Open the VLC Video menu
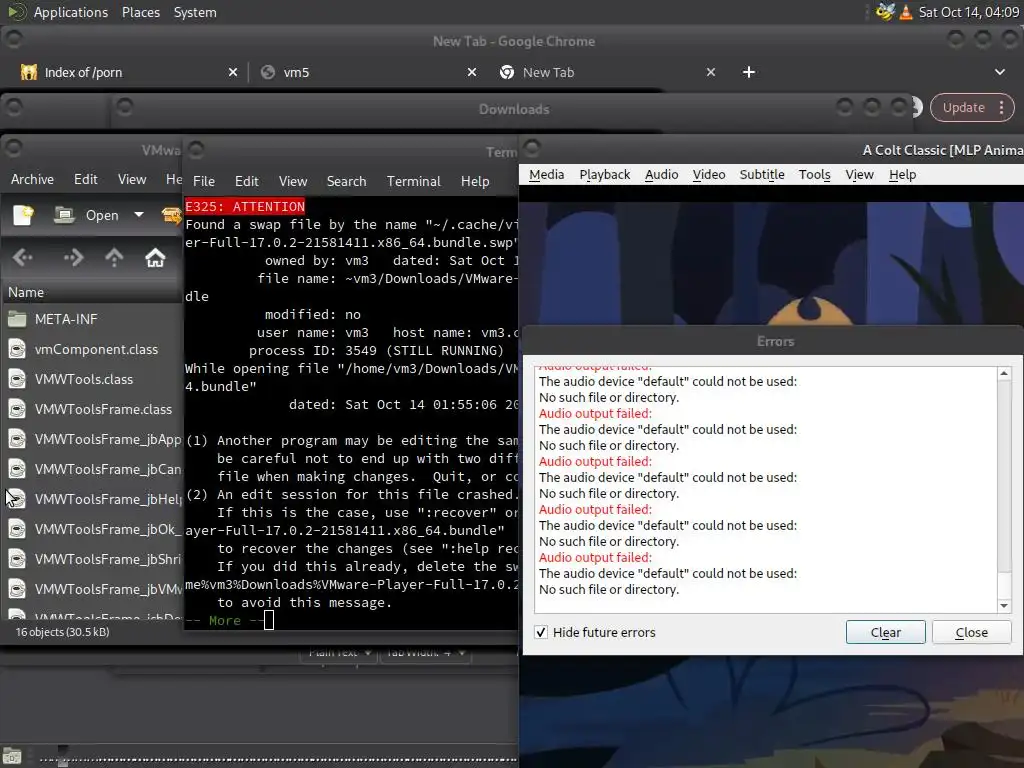The width and height of the screenshot is (1024, 768). point(709,174)
